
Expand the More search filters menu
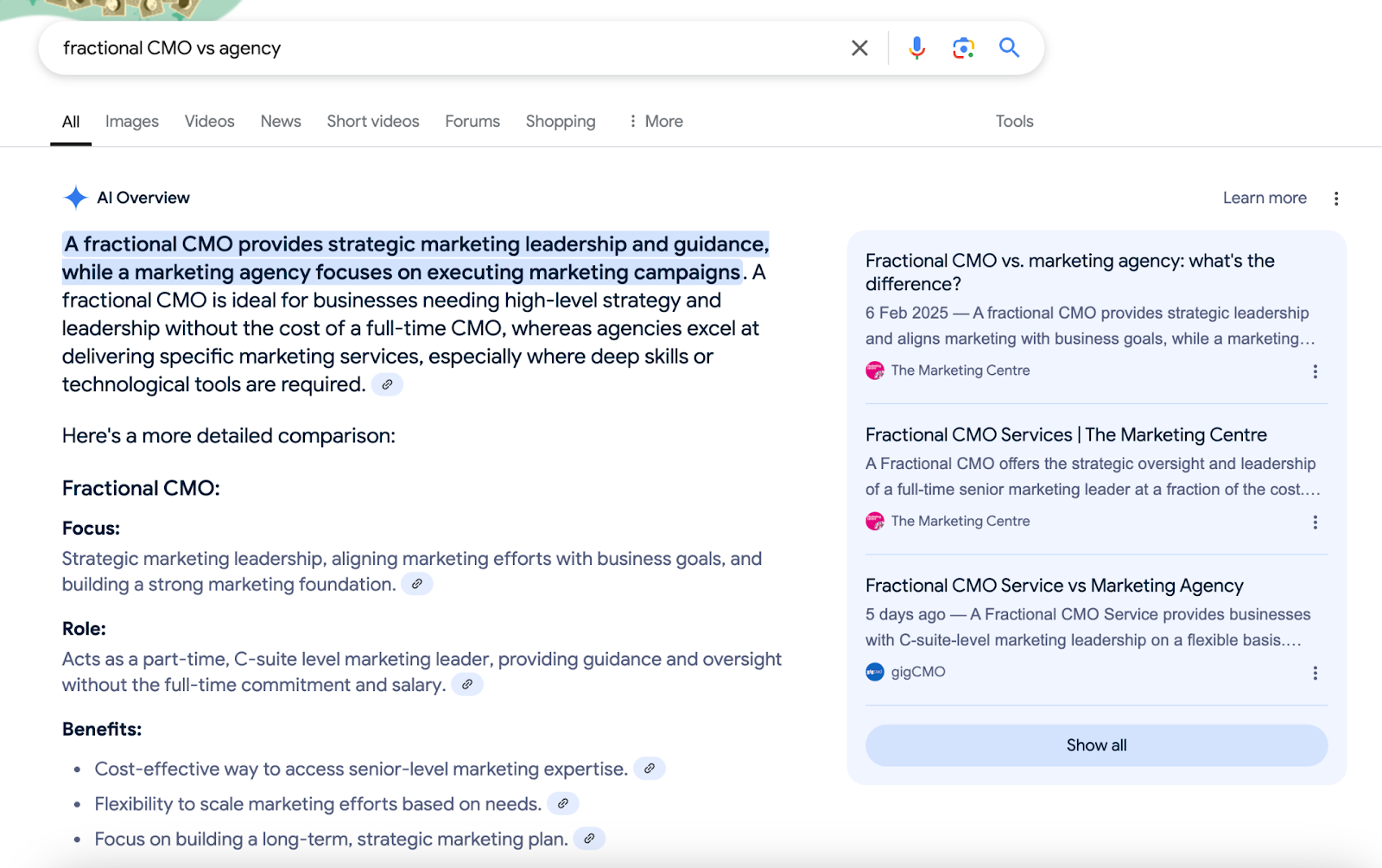(656, 122)
